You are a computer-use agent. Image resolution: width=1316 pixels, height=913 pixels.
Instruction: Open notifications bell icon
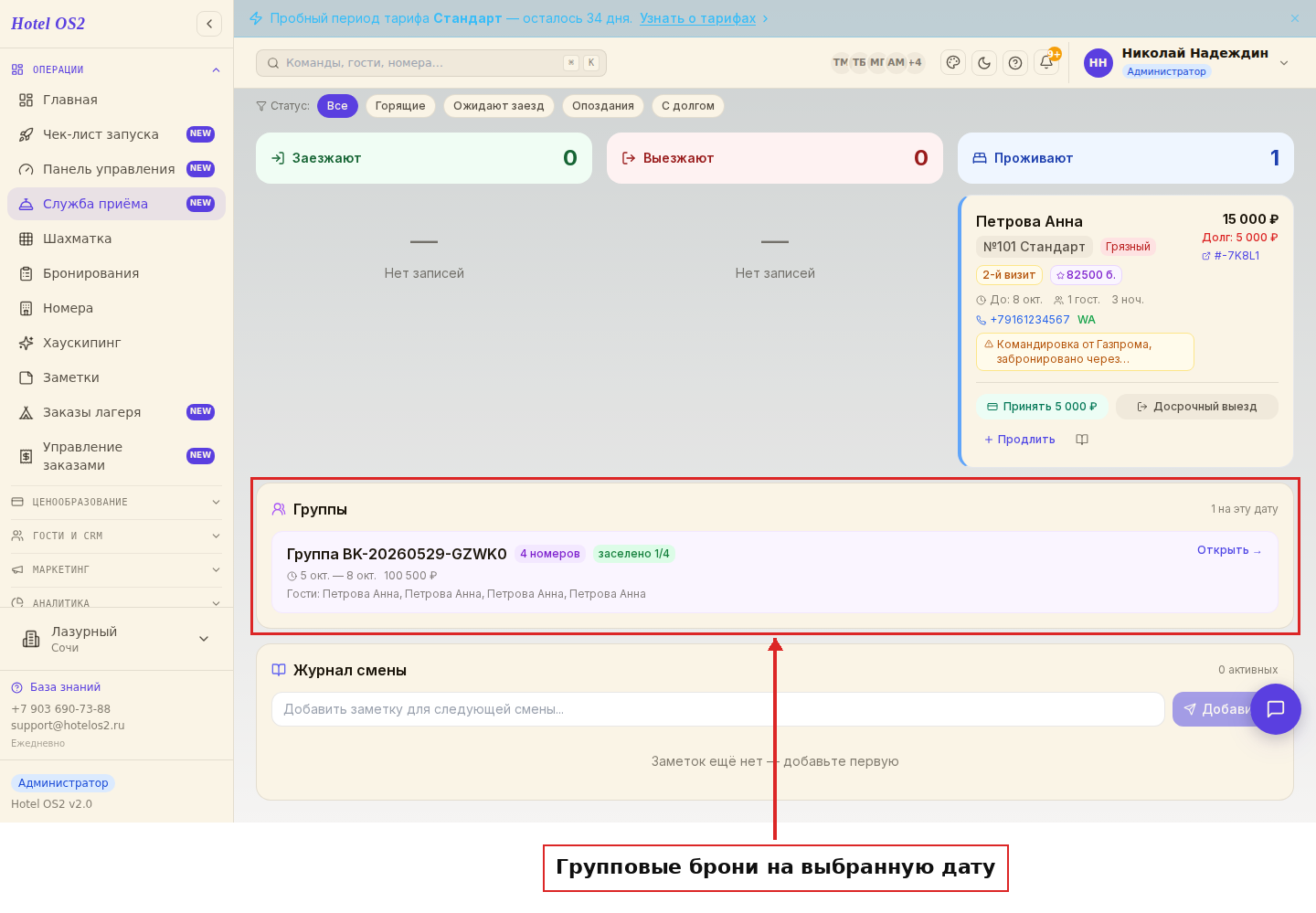pyautogui.click(x=1046, y=62)
